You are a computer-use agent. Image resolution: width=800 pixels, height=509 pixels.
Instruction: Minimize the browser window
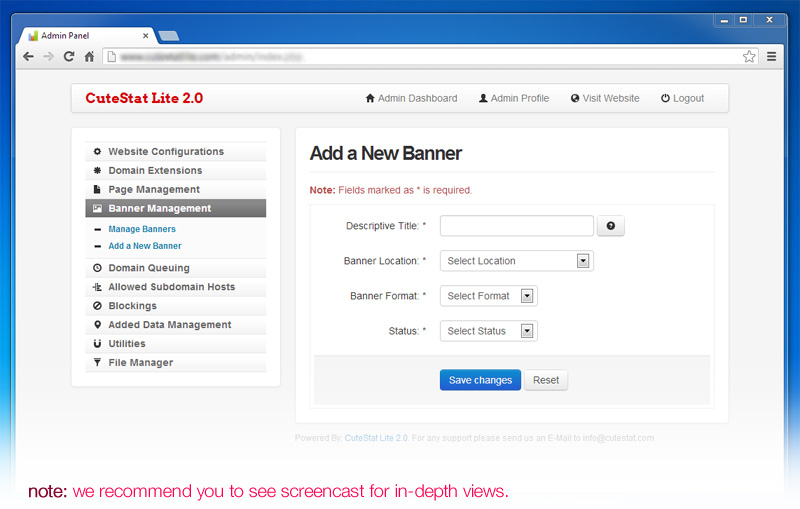[x=723, y=20]
